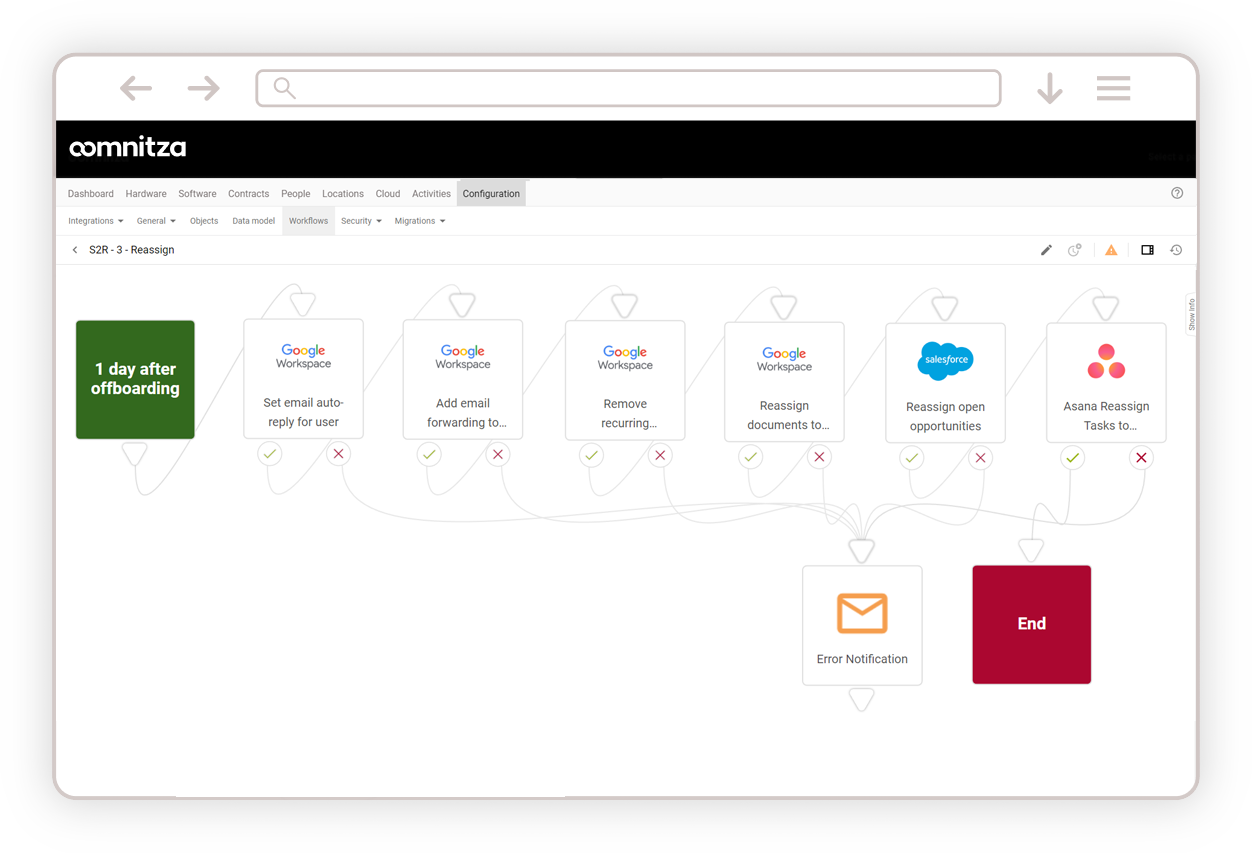Screen dimensions: 1252x853
Task: Open the Hardware tab
Action: point(146,194)
